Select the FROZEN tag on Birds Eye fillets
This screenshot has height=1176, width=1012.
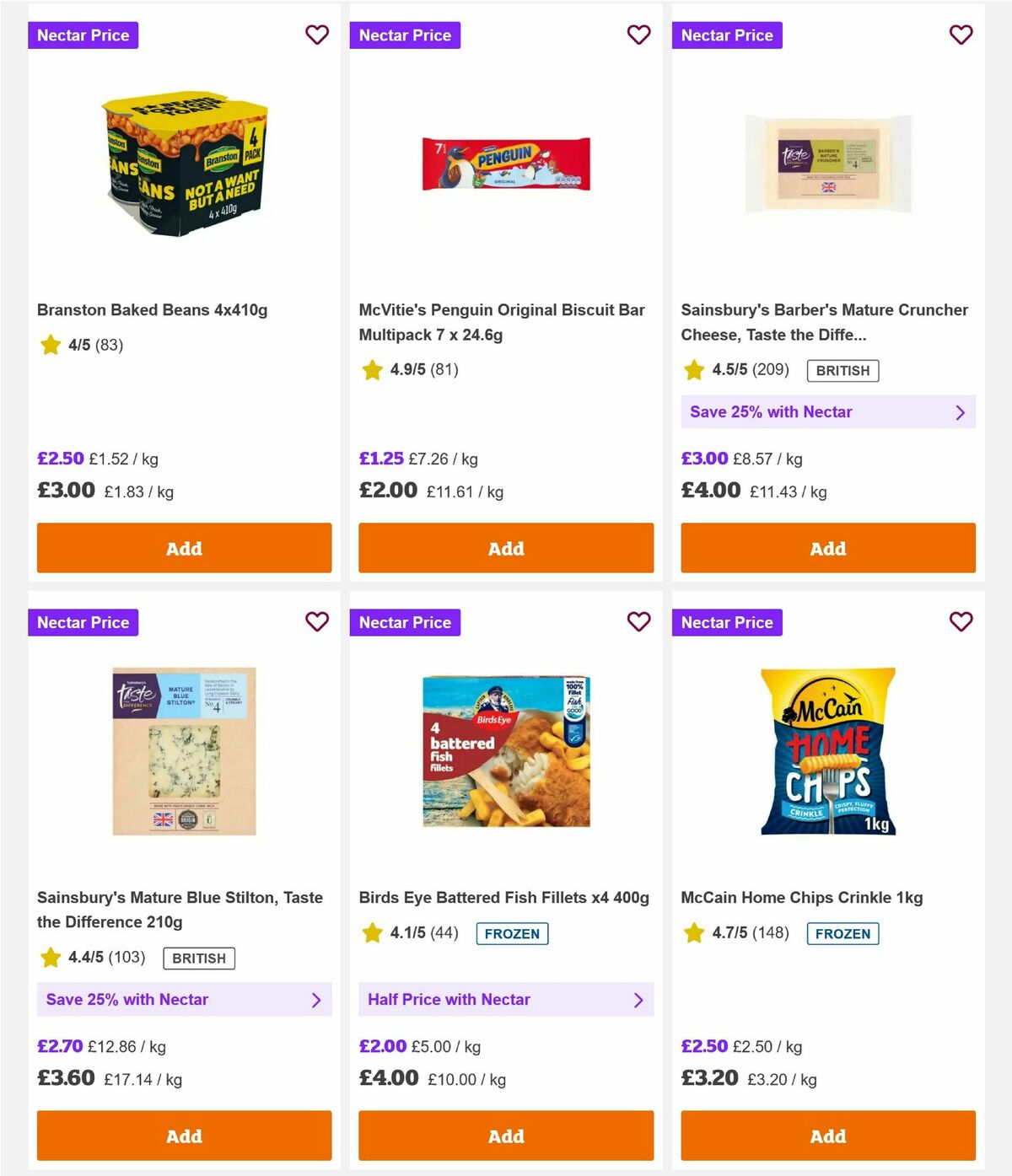pos(512,933)
